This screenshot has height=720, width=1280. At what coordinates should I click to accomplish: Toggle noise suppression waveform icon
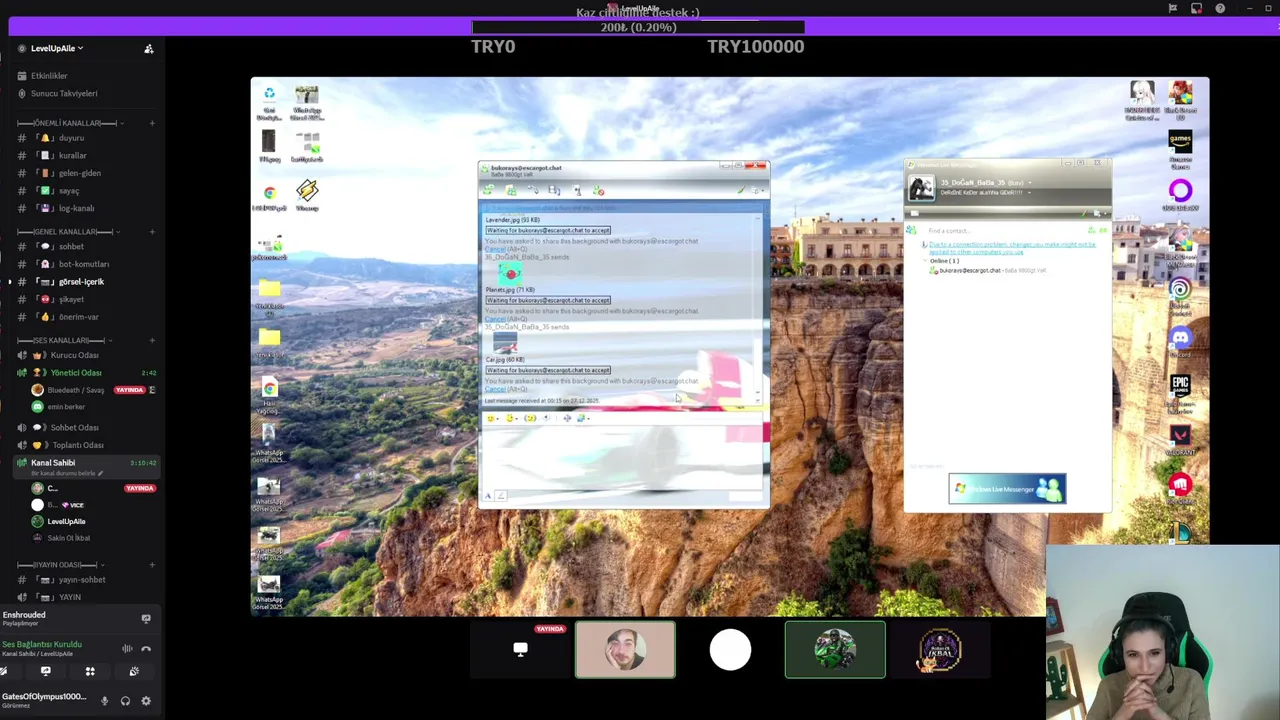coord(127,649)
